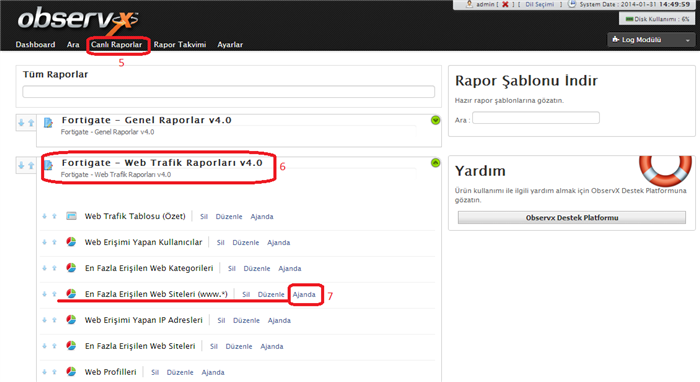
Task: Click the Disk Kullanımı indicator
Action: point(657,19)
